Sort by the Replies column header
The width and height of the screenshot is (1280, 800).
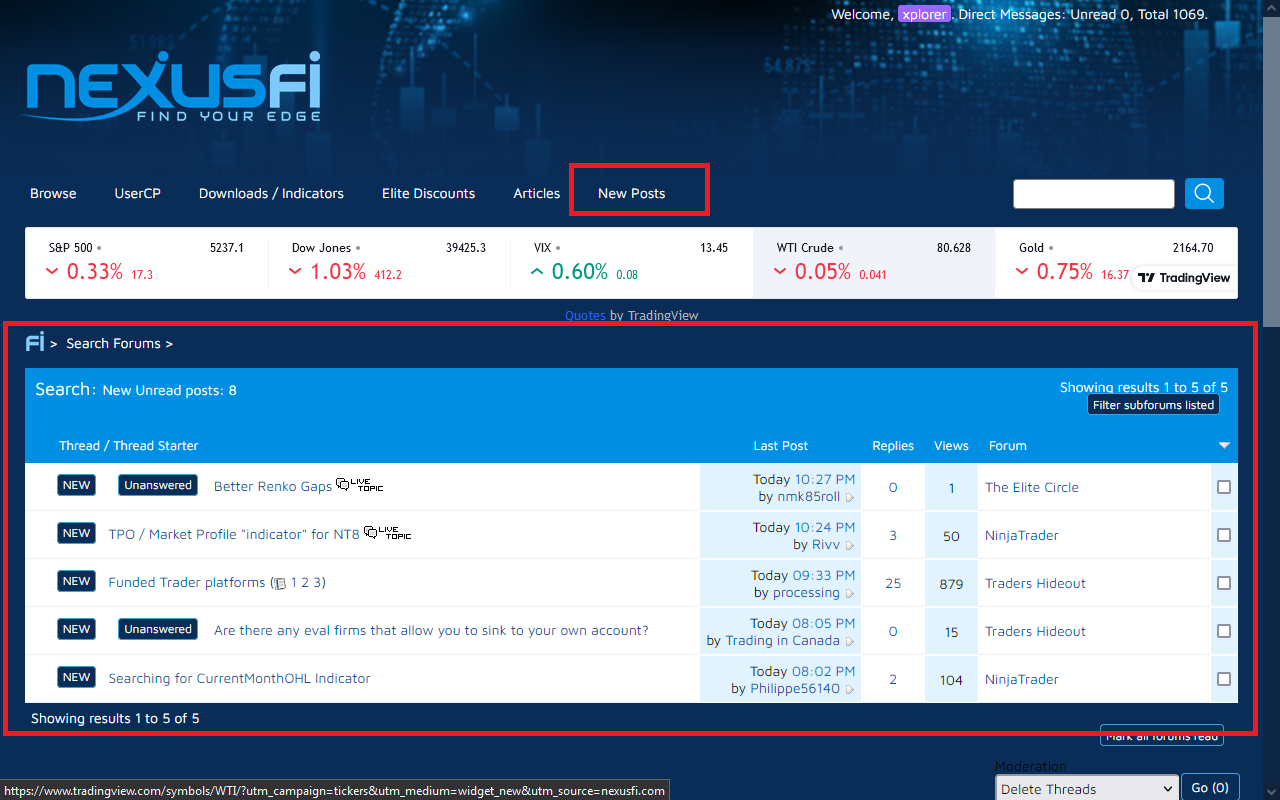point(893,446)
